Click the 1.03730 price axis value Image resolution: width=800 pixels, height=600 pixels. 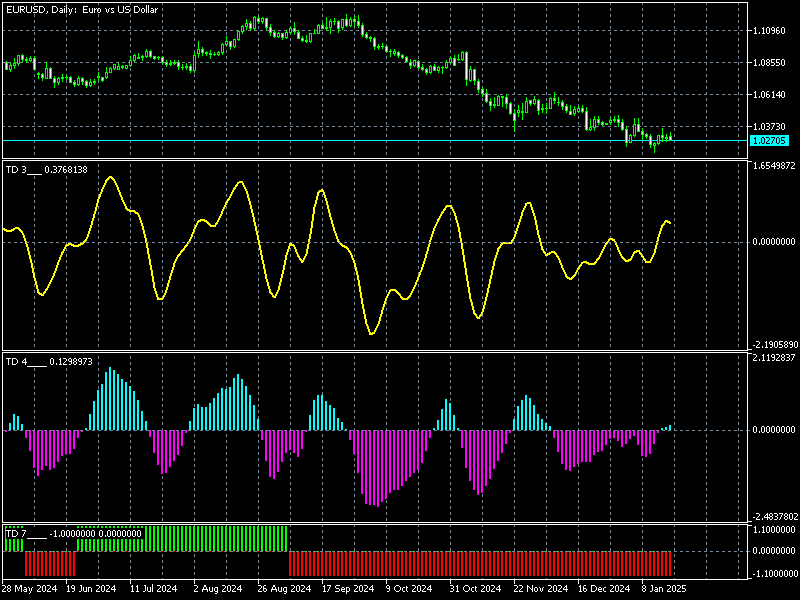(x=769, y=127)
